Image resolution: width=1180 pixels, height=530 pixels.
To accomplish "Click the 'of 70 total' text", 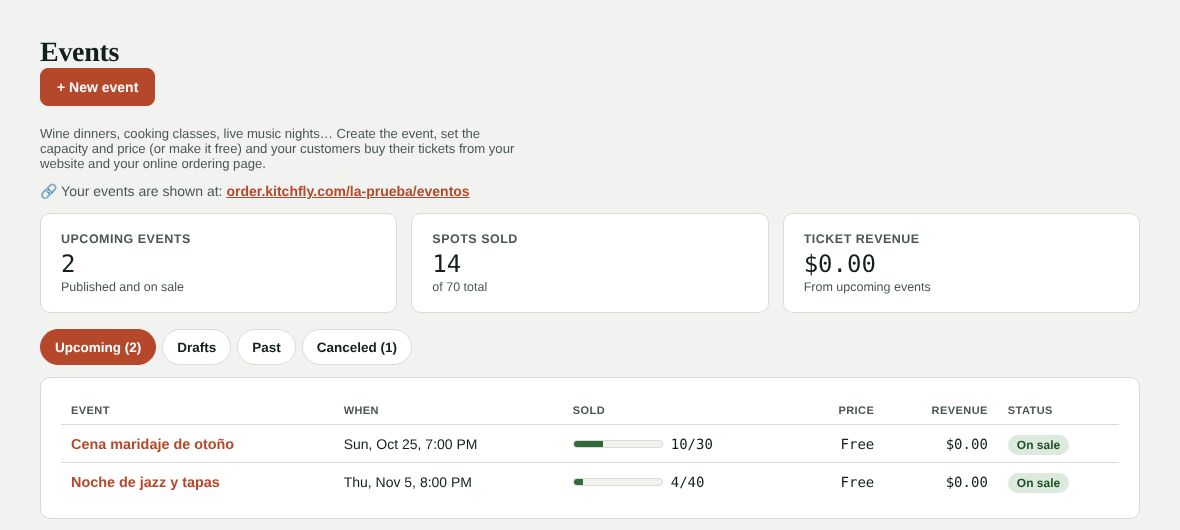I will click(460, 287).
